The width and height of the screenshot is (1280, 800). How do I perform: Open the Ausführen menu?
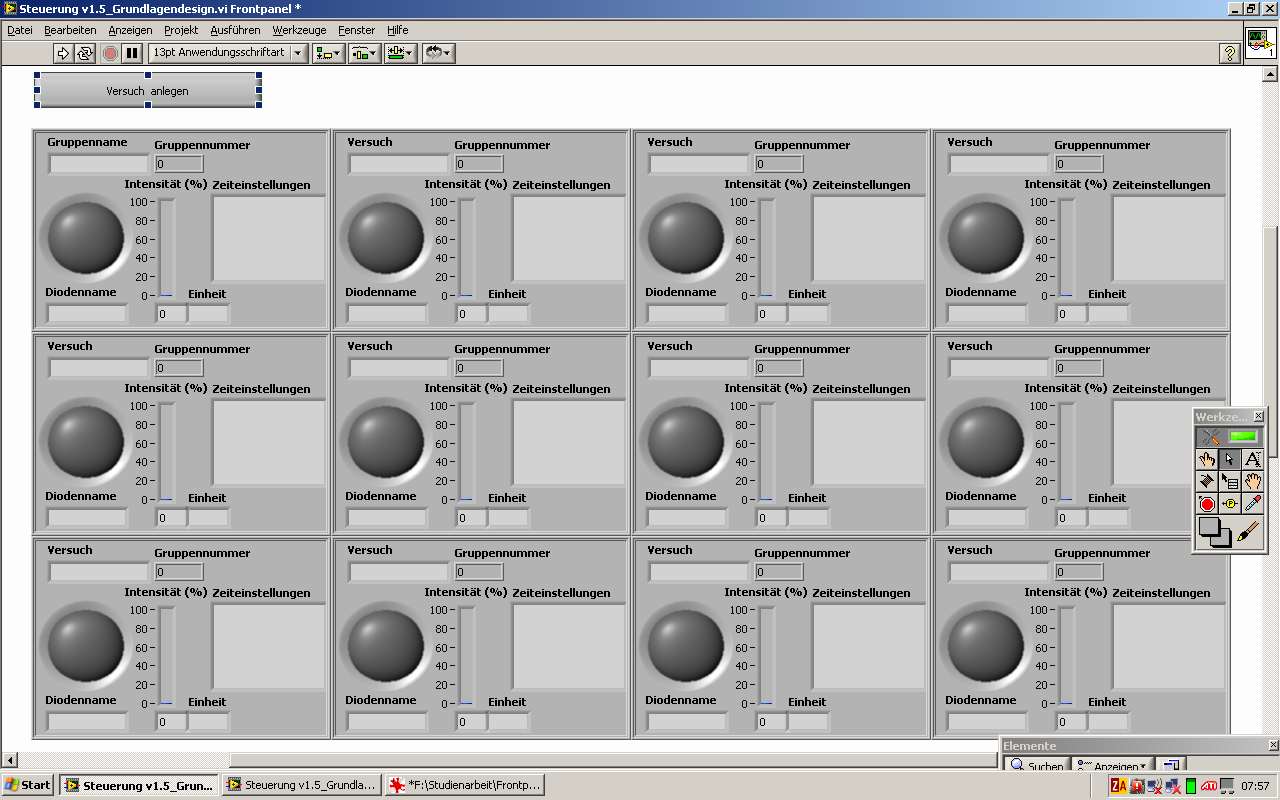pyautogui.click(x=235, y=30)
